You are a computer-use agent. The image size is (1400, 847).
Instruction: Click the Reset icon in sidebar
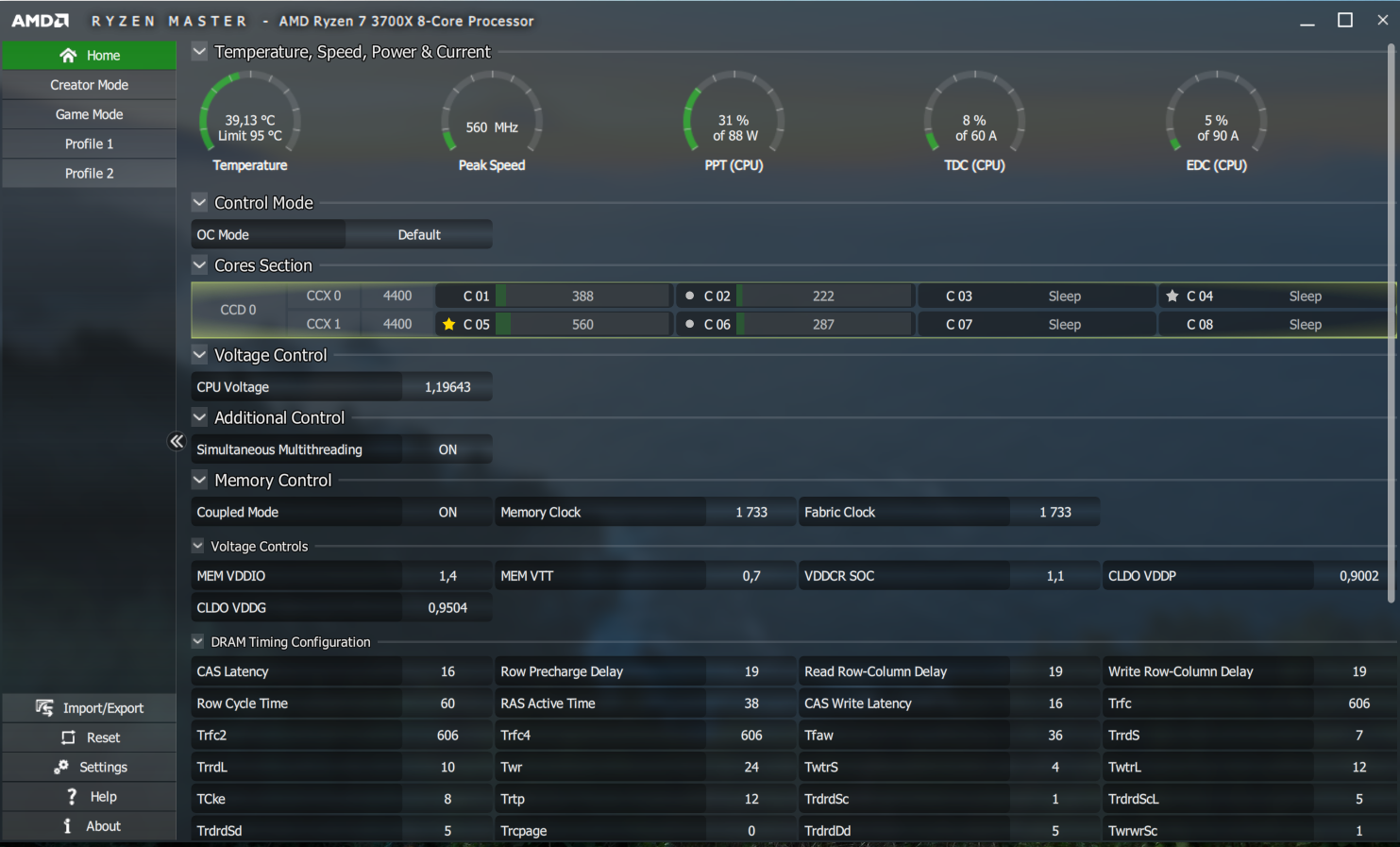(x=68, y=737)
